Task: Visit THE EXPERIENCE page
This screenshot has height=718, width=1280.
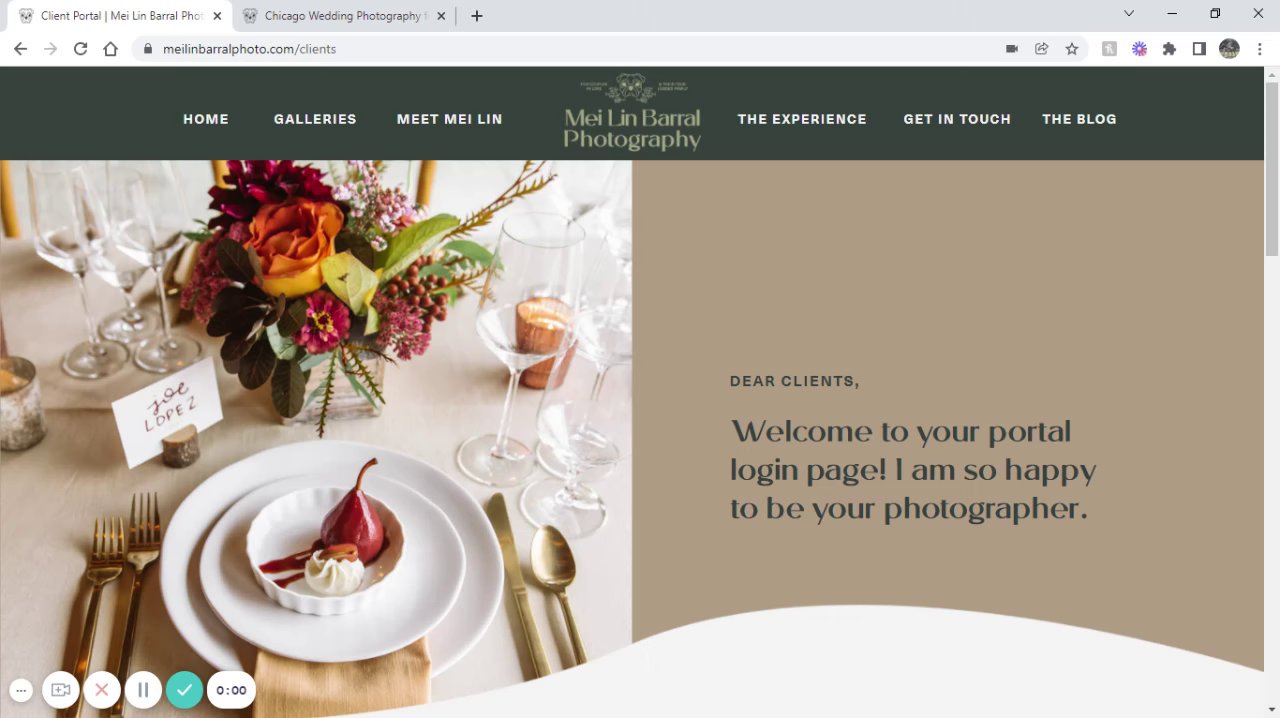Action: [x=802, y=119]
